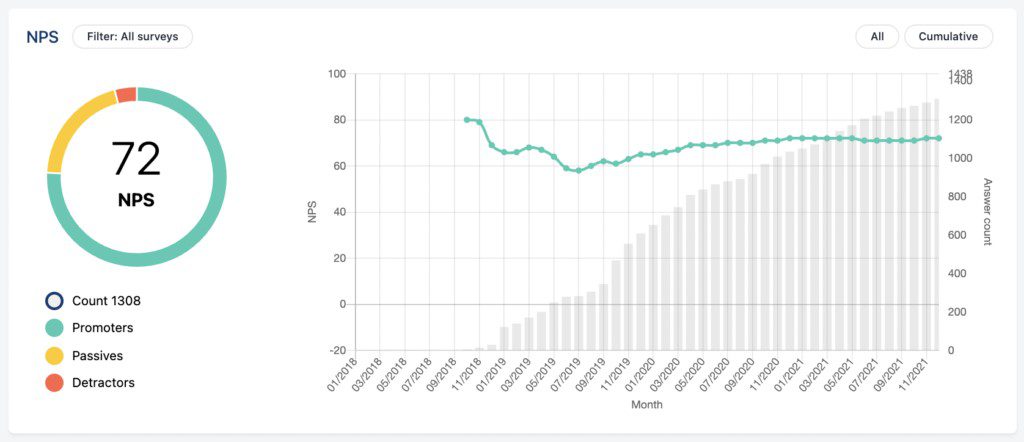Select the last data point on the NPS line

click(938, 138)
